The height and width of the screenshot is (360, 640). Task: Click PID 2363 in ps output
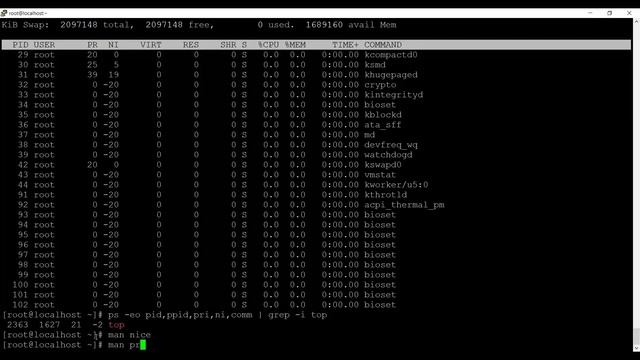pyautogui.click(x=18, y=325)
